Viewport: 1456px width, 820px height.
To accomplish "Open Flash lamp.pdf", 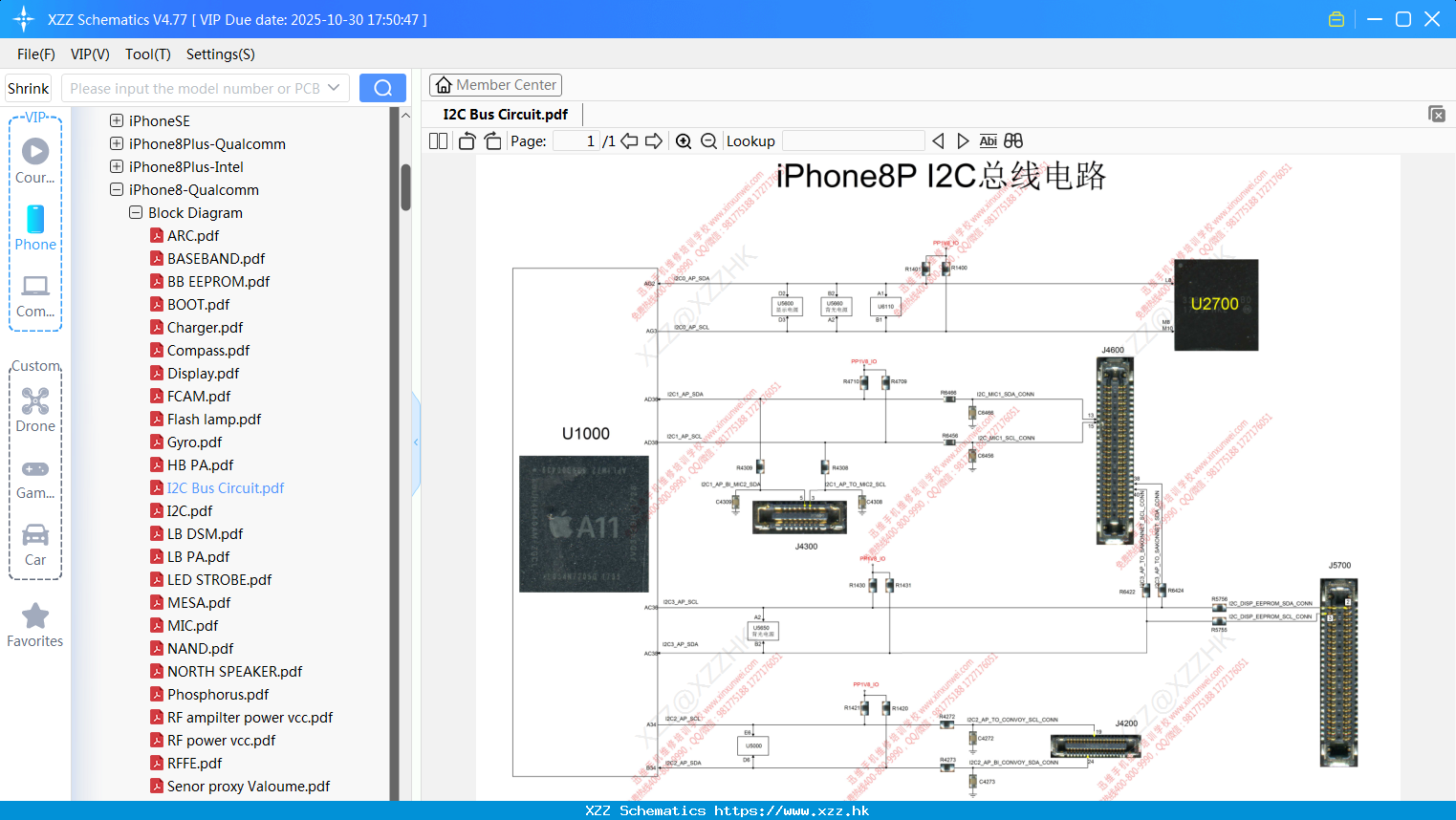I will coord(214,419).
